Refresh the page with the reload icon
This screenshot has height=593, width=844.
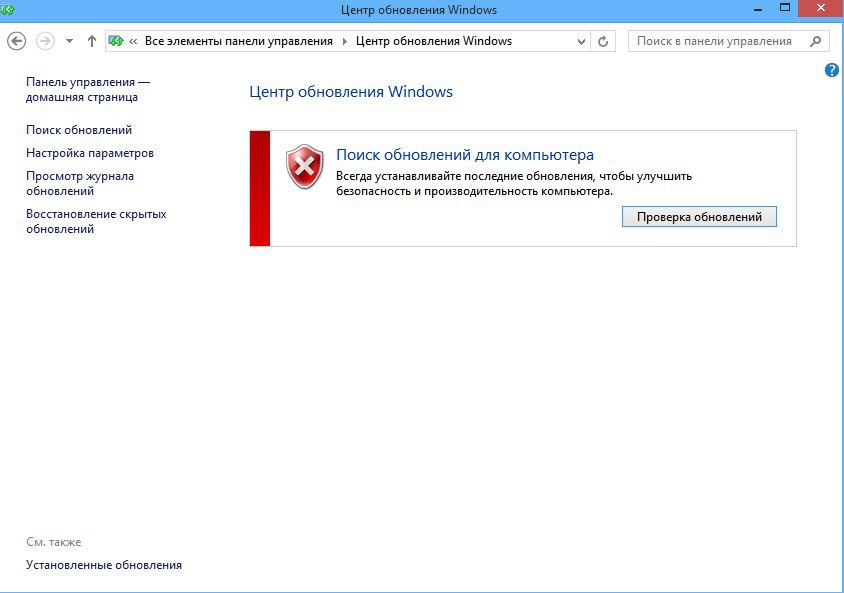click(x=603, y=41)
